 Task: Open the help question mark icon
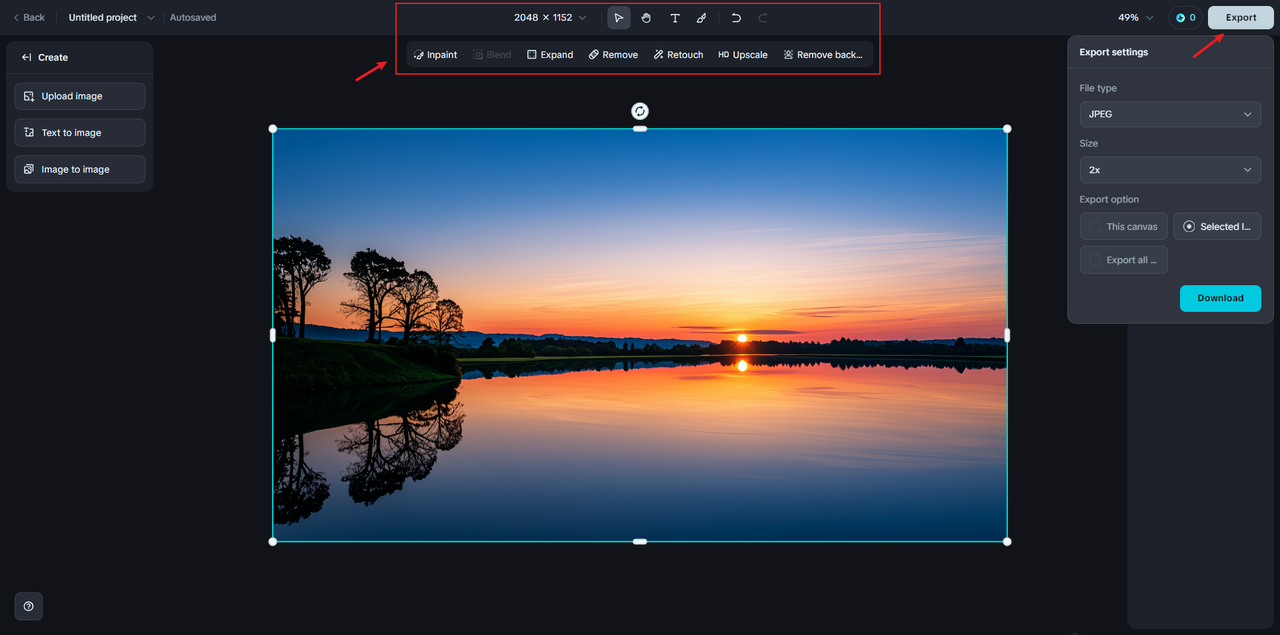(28, 606)
